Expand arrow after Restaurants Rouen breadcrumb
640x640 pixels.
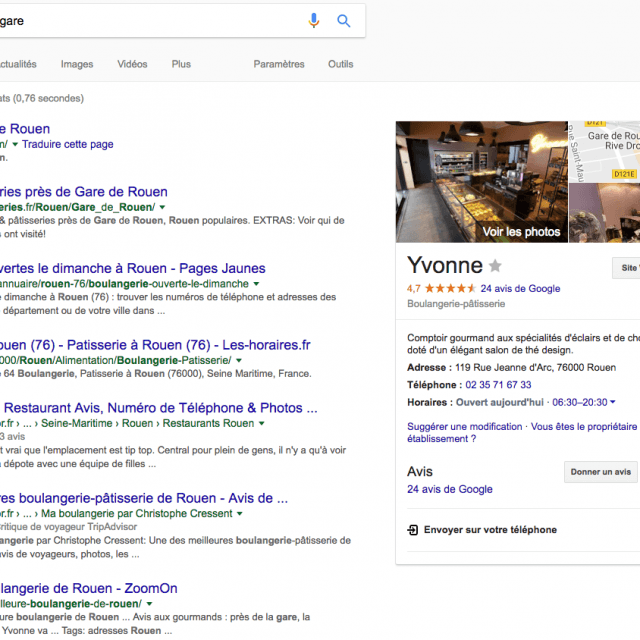click(x=262, y=424)
